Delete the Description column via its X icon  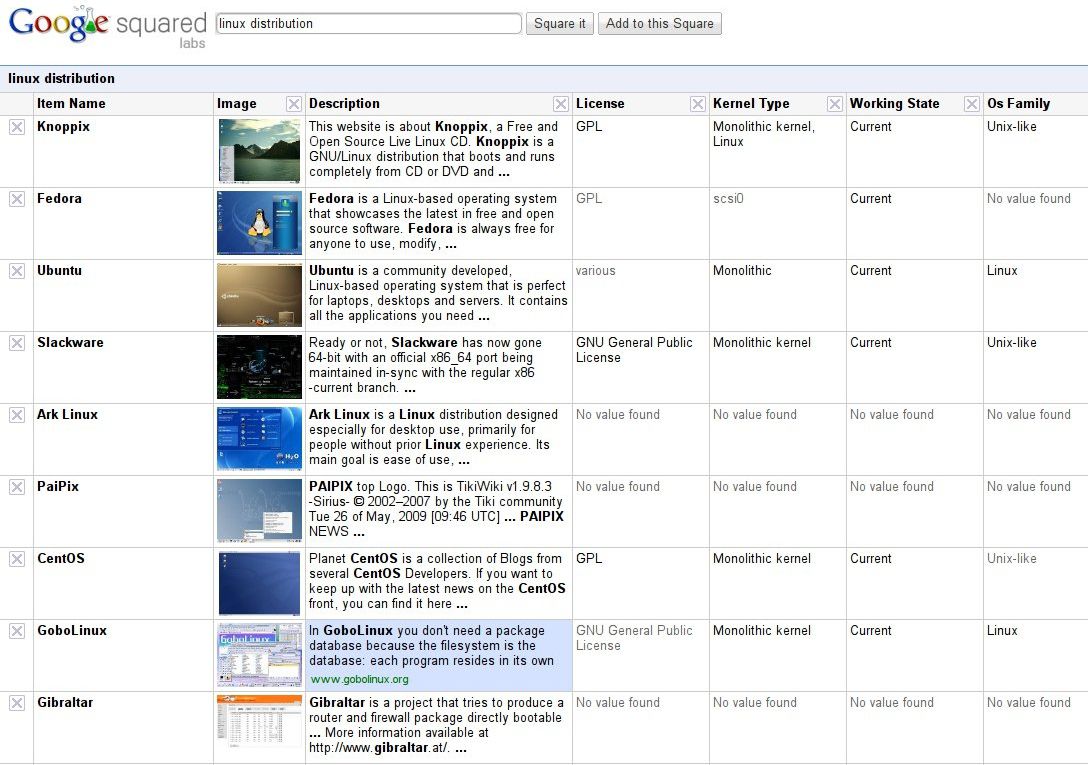(x=561, y=104)
